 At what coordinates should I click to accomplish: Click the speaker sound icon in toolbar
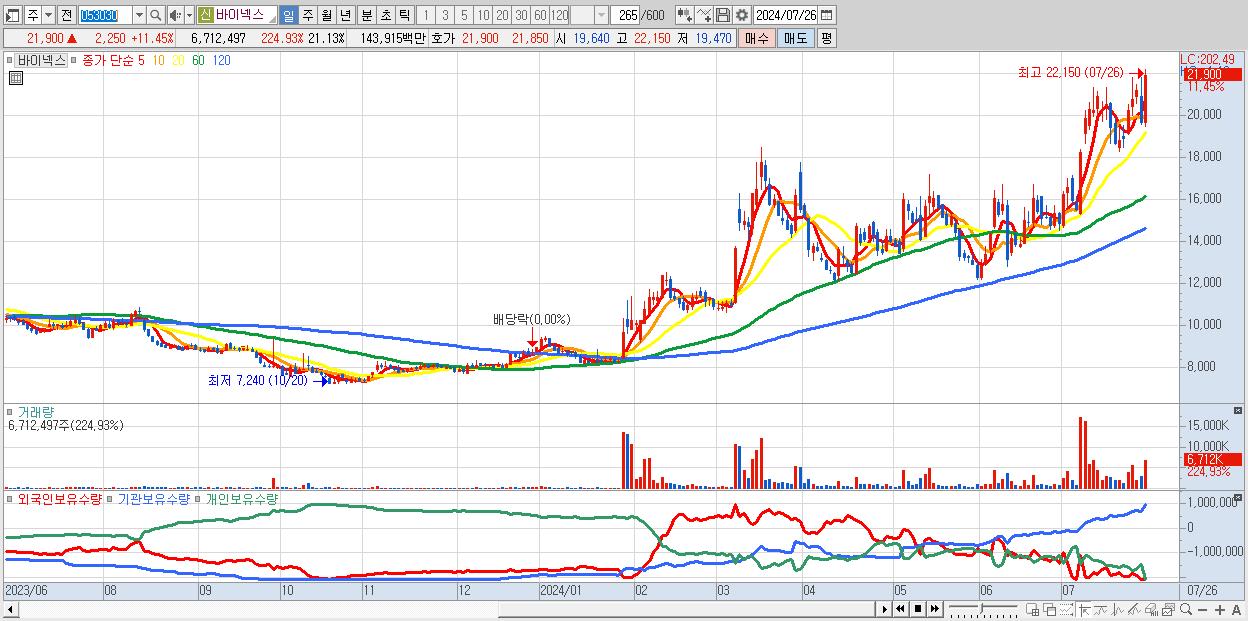pos(175,15)
